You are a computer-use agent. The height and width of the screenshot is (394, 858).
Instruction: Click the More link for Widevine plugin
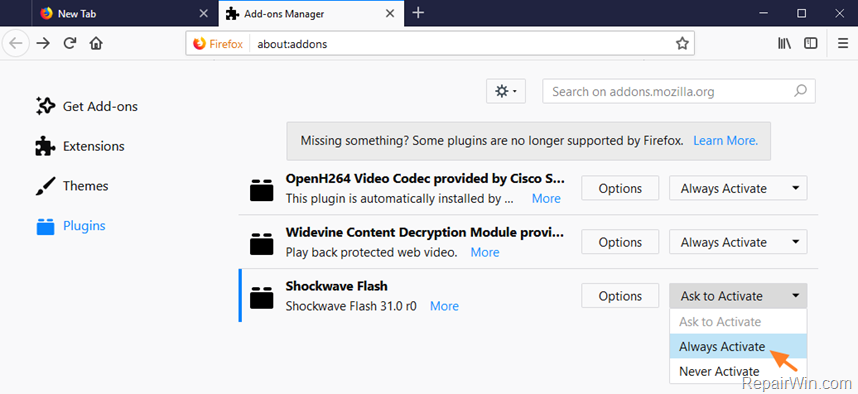point(485,252)
